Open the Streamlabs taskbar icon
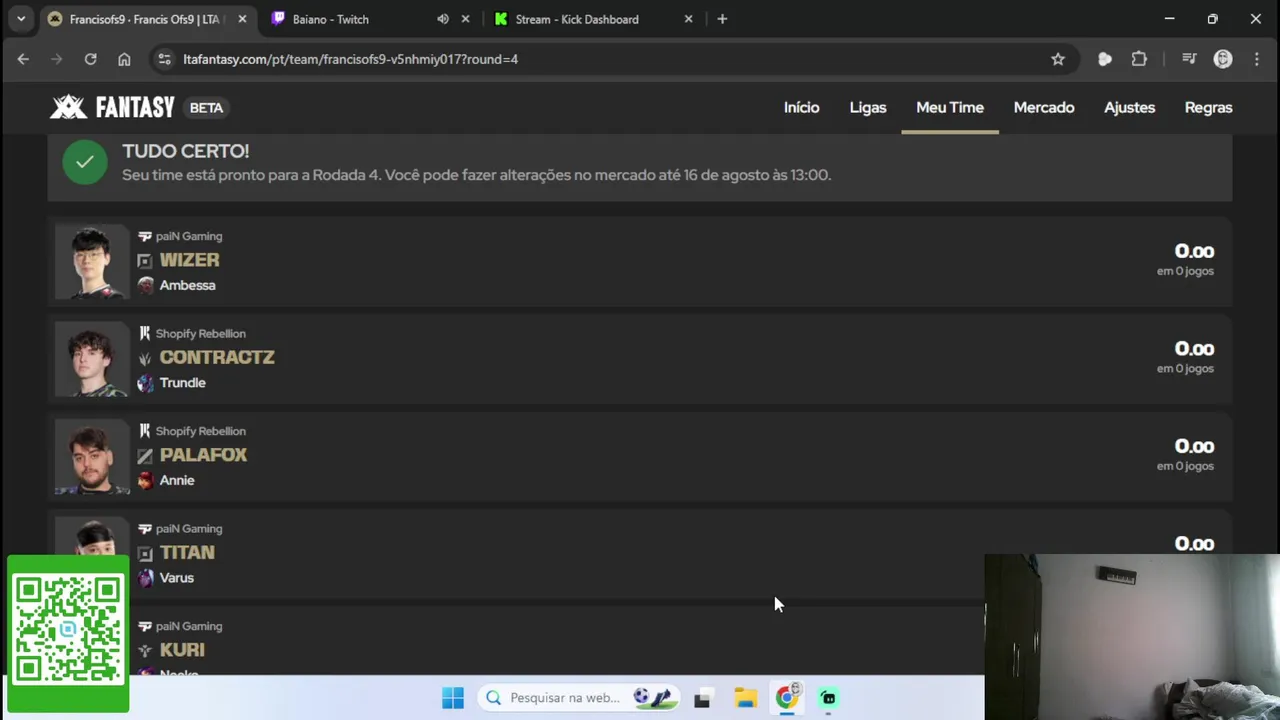The width and height of the screenshot is (1280, 720). pos(829,698)
